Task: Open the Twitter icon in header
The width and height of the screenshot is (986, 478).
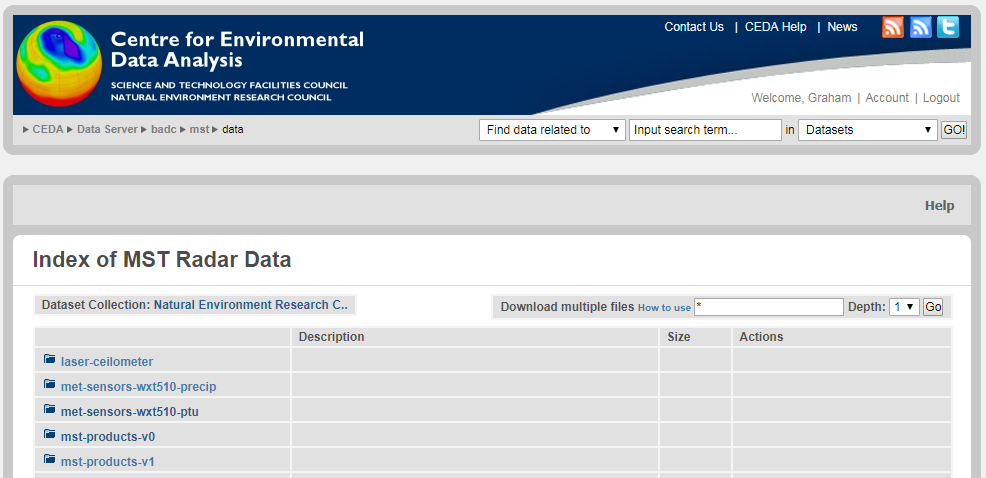Action: coord(948,27)
